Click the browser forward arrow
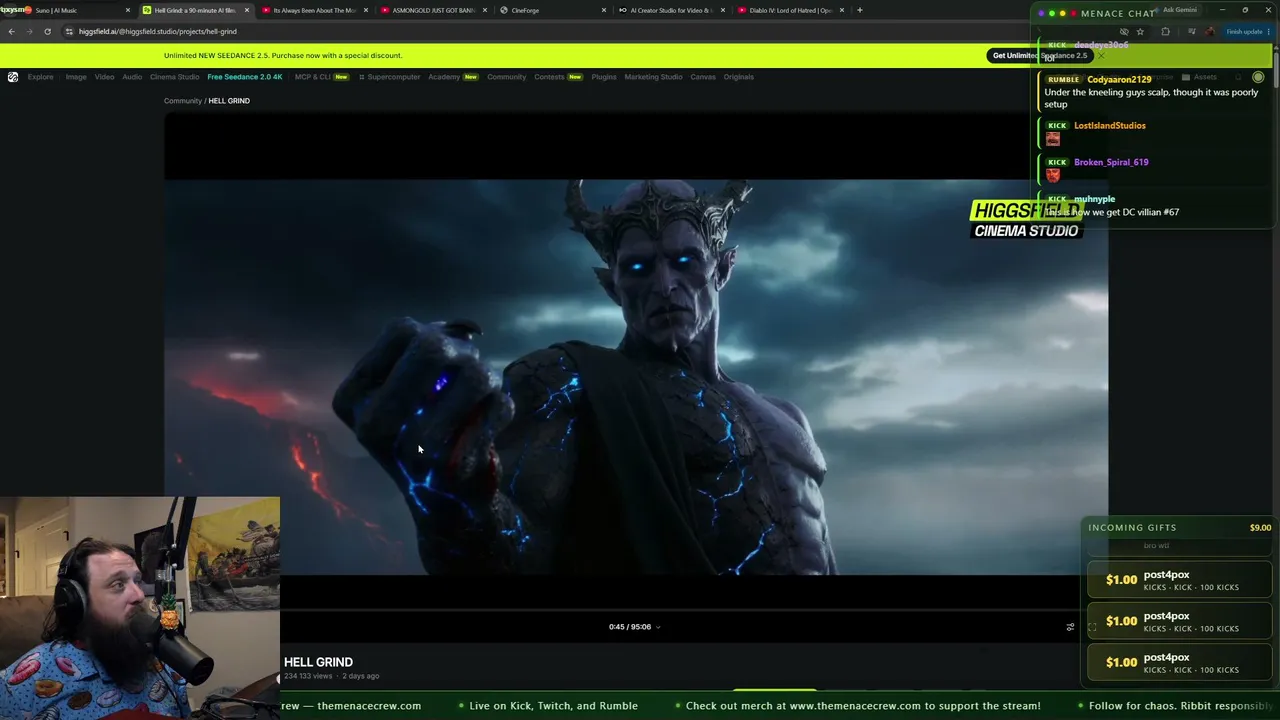1280x720 pixels. click(29, 31)
